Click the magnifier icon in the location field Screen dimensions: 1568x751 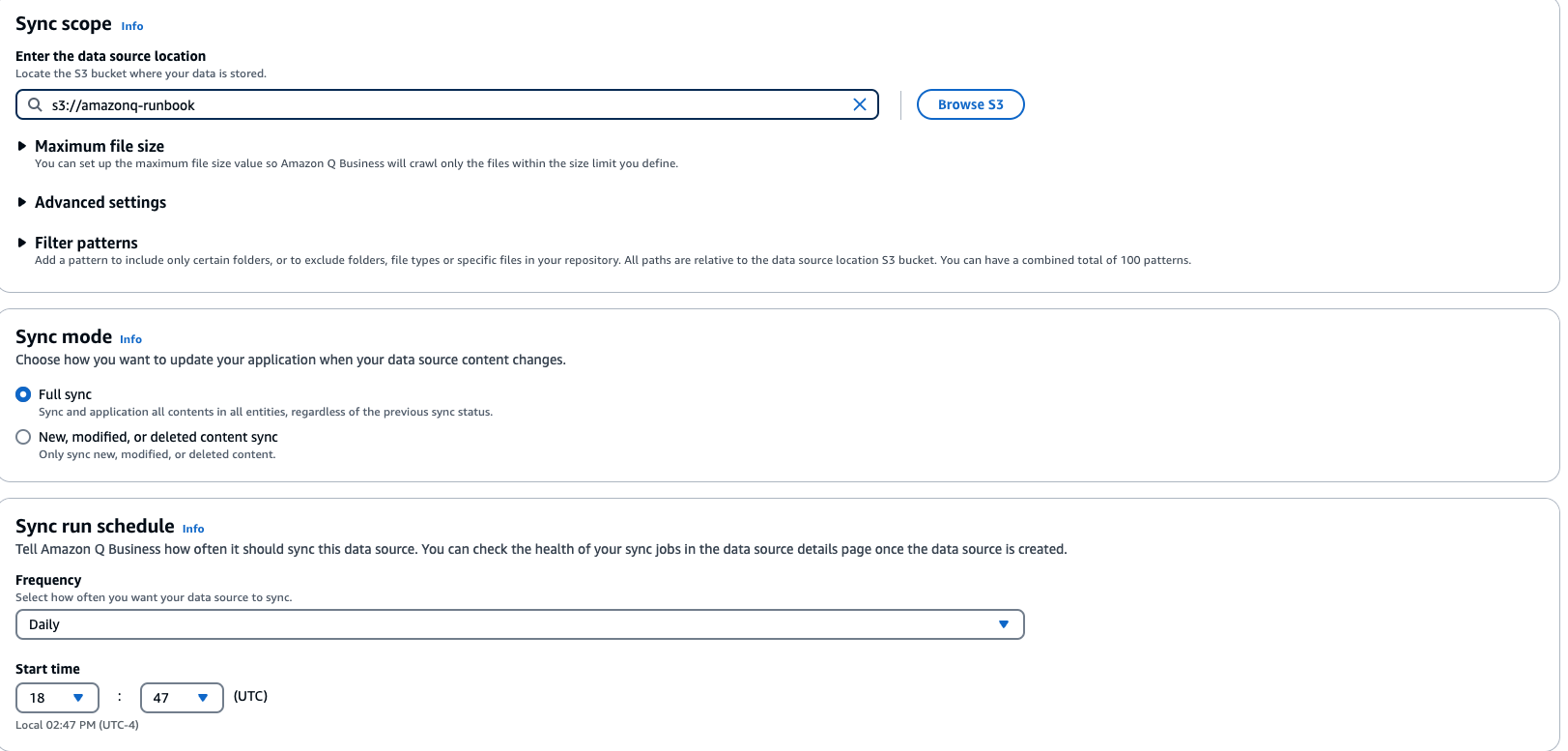point(34,104)
